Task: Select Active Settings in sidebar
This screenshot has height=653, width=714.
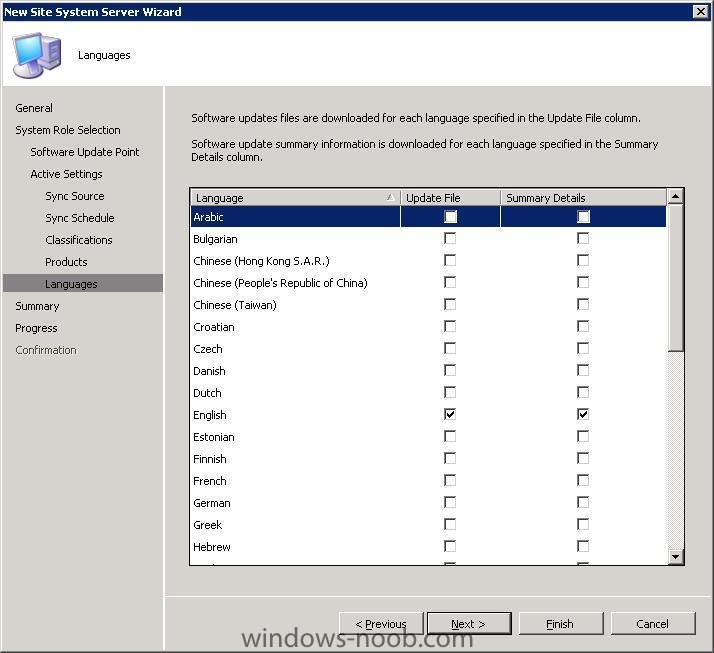Action: [x=66, y=174]
